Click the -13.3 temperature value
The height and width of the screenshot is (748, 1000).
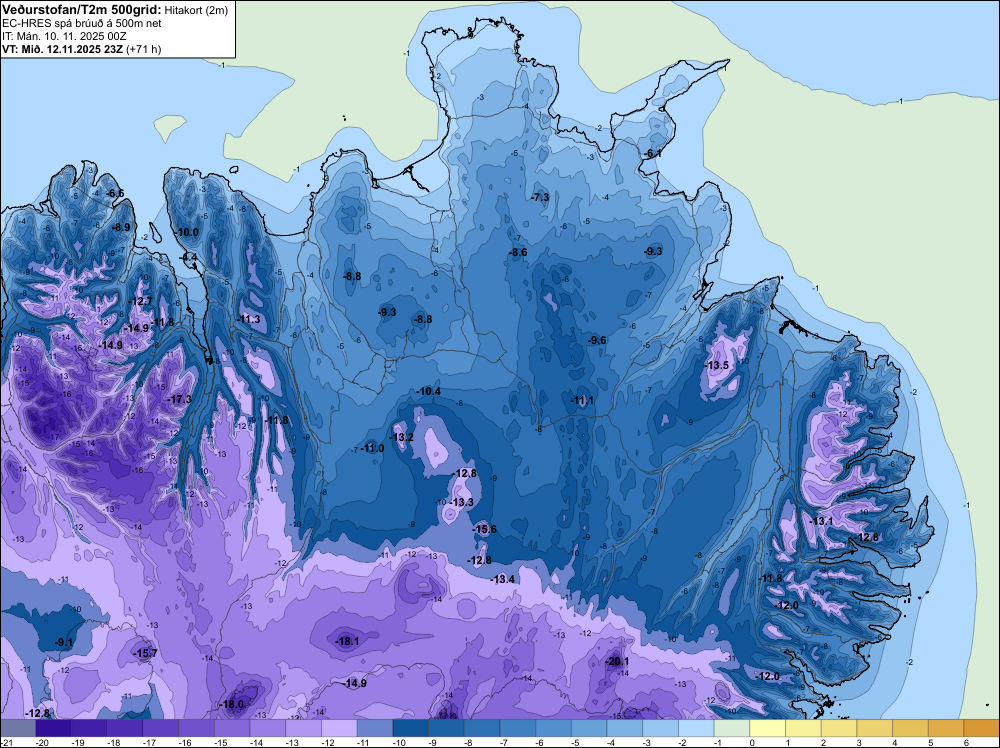(462, 502)
